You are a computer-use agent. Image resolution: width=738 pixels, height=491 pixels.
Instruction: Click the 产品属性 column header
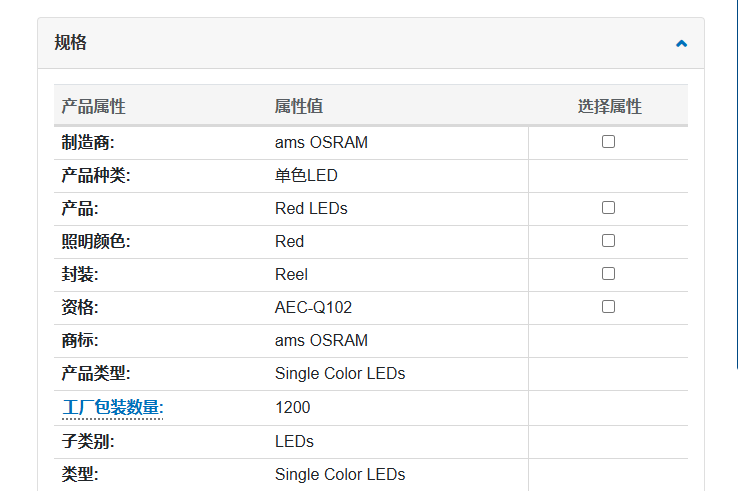[93, 106]
